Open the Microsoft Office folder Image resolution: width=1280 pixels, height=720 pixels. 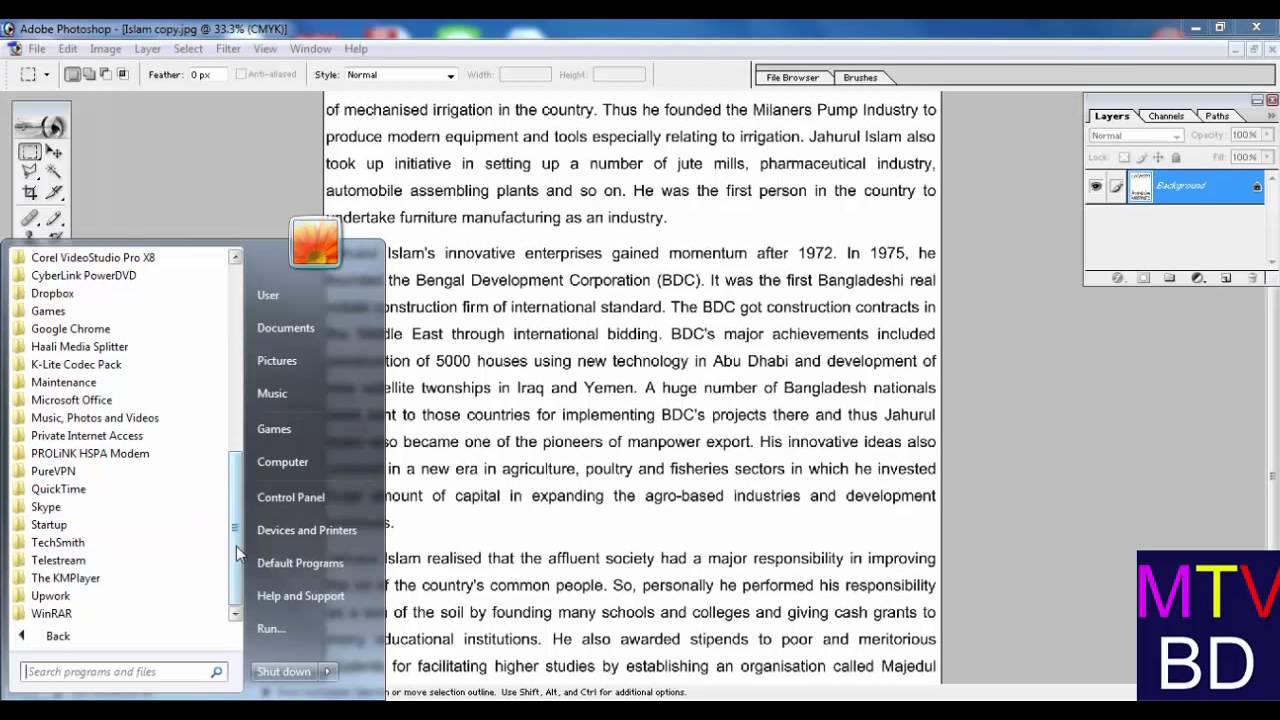[71, 400]
